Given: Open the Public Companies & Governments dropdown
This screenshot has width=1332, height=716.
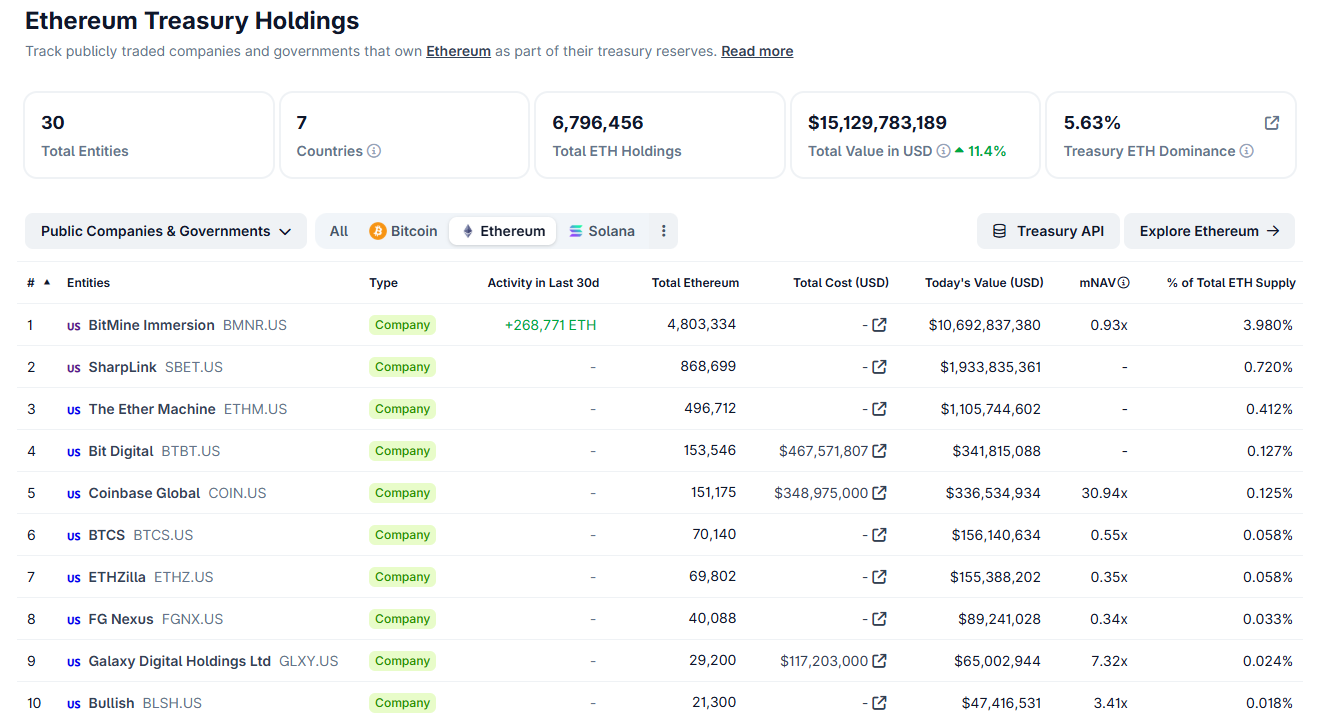Looking at the screenshot, I should tap(165, 230).
